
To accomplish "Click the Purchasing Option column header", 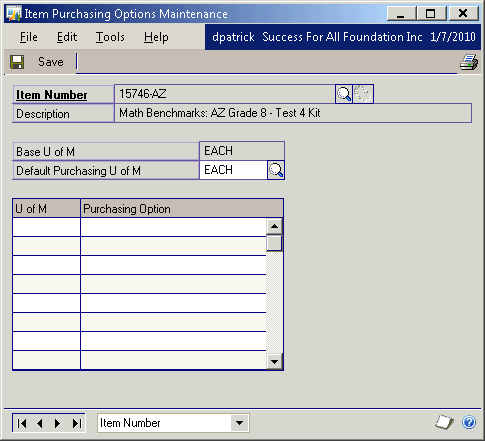I will click(x=182, y=209).
